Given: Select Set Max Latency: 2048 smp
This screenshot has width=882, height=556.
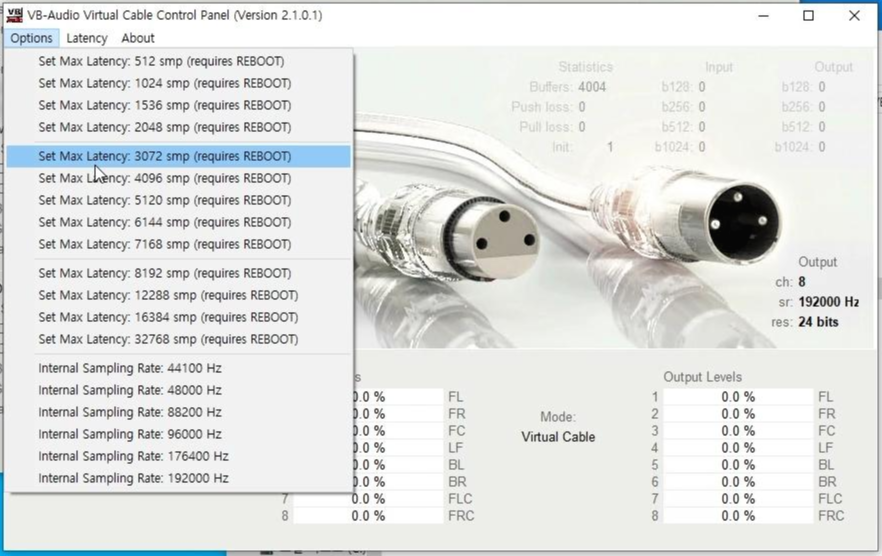Looking at the screenshot, I should (178, 127).
